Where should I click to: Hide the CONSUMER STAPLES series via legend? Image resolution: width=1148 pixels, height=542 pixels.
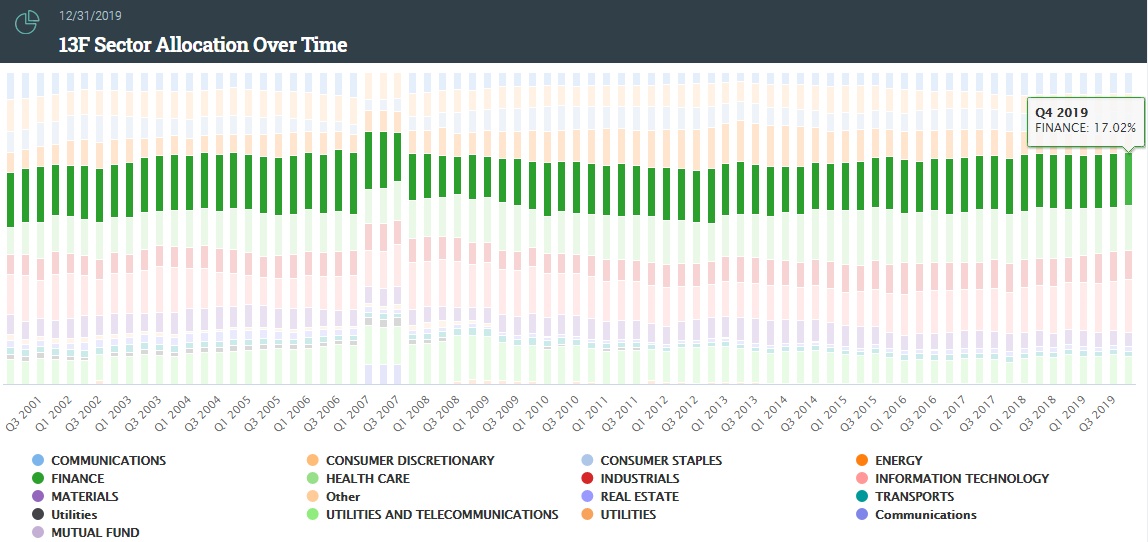(660, 461)
